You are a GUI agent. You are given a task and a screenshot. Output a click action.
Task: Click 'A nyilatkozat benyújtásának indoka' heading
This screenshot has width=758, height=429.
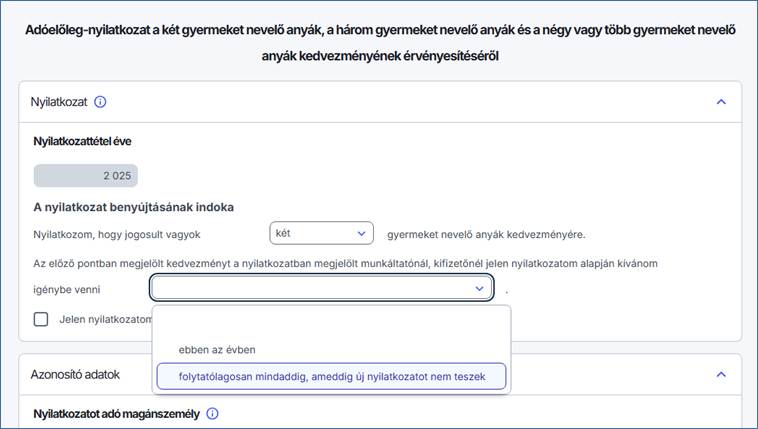click(133, 208)
